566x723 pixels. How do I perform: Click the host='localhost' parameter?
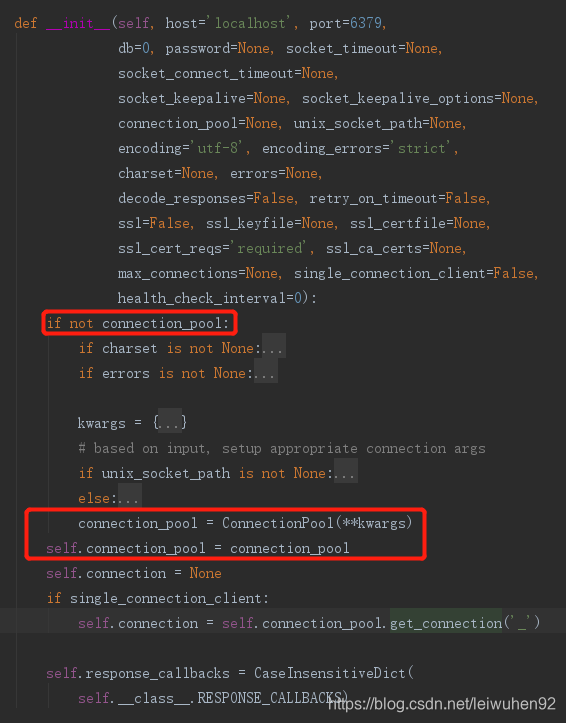(x=229, y=23)
